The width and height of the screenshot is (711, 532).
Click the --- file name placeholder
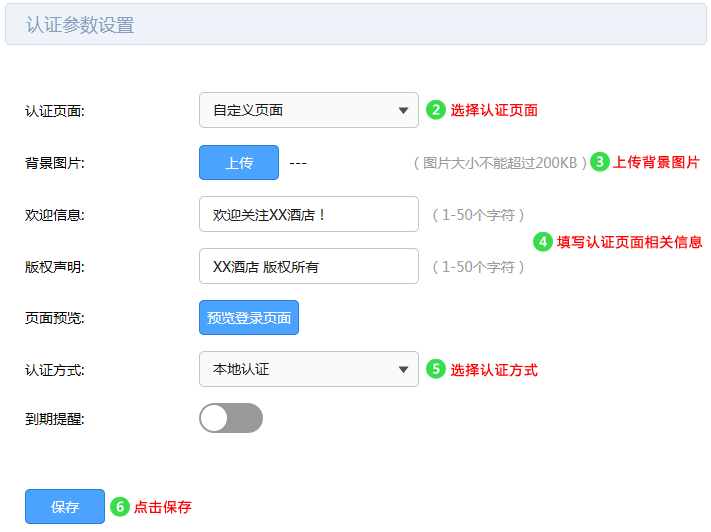point(297,162)
